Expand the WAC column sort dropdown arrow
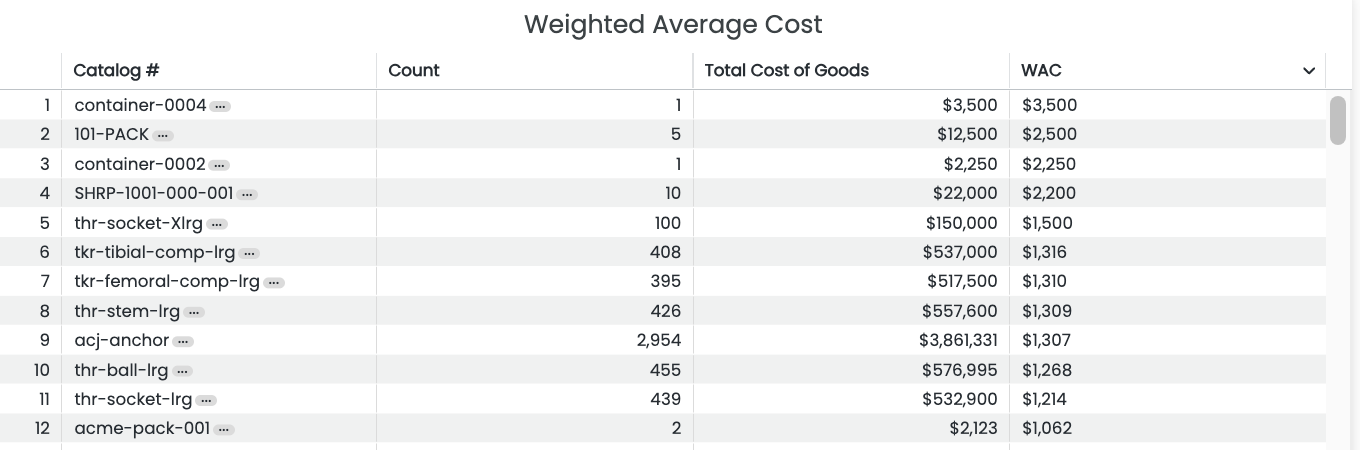 point(1308,71)
